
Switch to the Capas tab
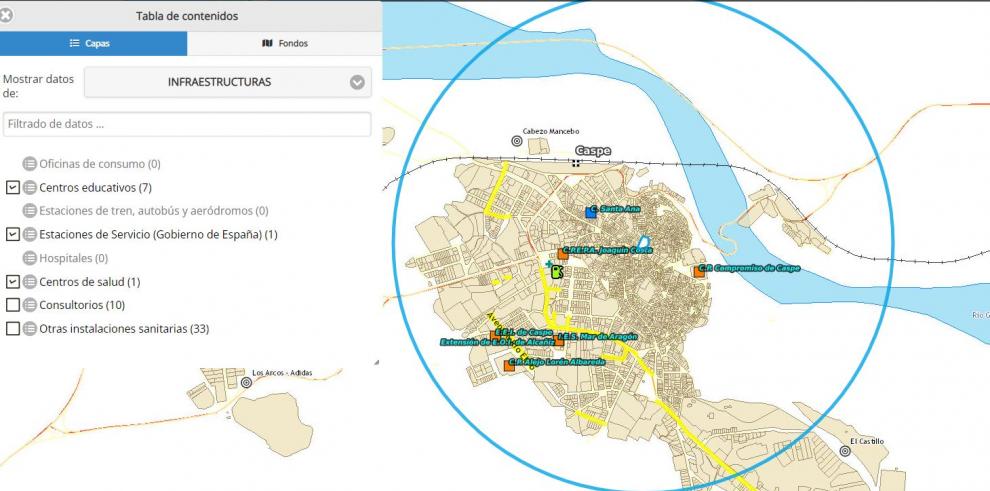coord(93,44)
